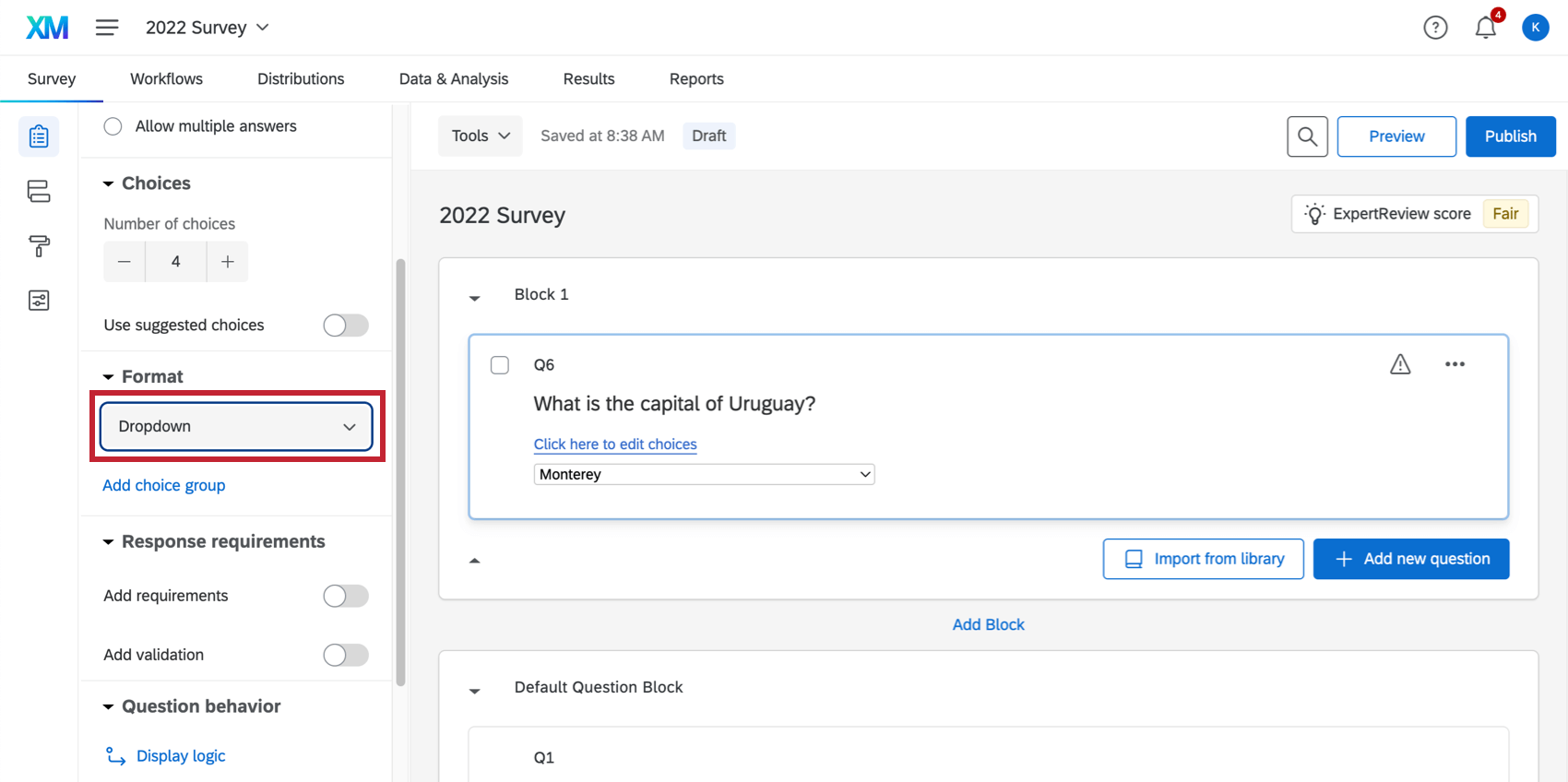This screenshot has height=782, width=1568.
Task: Click the help question mark icon
Action: click(1435, 28)
